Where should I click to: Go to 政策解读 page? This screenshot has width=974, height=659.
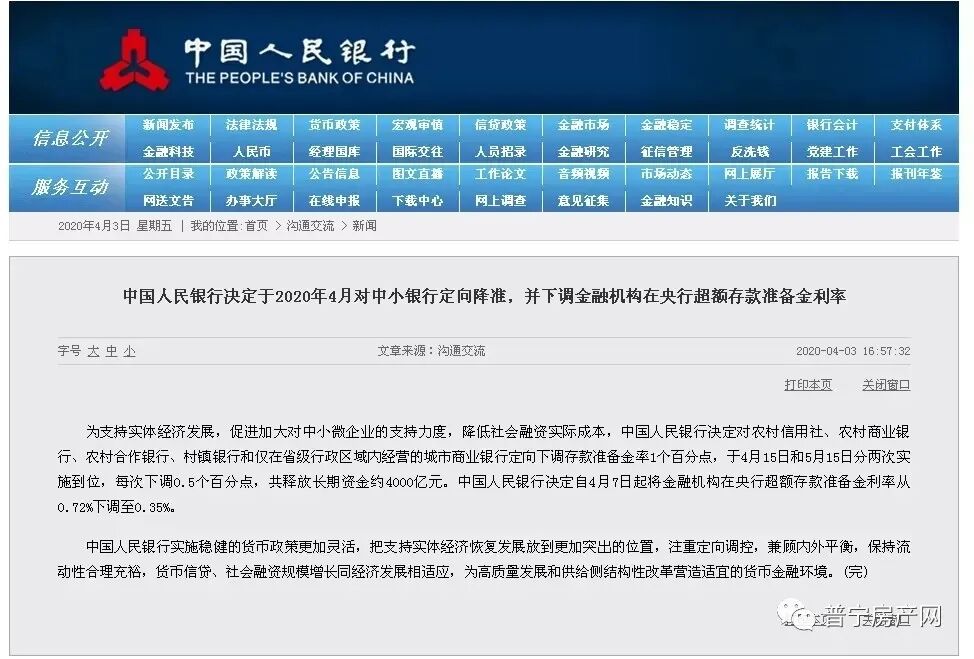click(252, 174)
